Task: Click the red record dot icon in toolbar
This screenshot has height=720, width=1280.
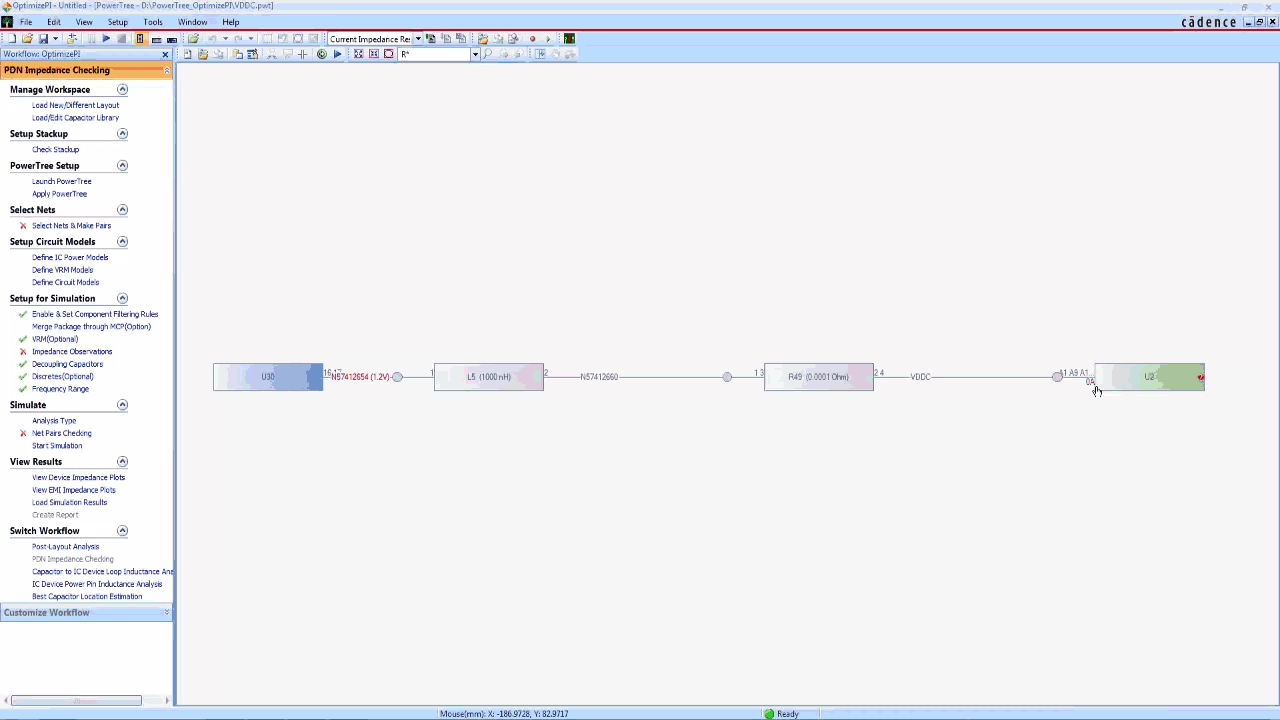Action: click(532, 39)
